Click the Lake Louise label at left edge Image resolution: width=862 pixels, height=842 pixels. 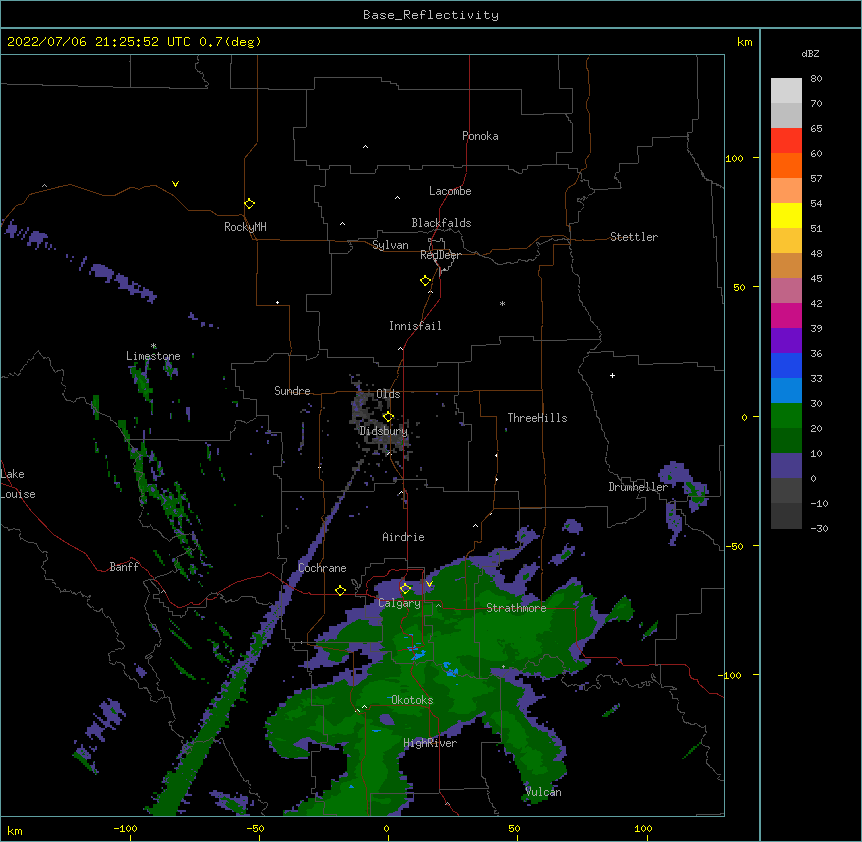click(x=18, y=484)
